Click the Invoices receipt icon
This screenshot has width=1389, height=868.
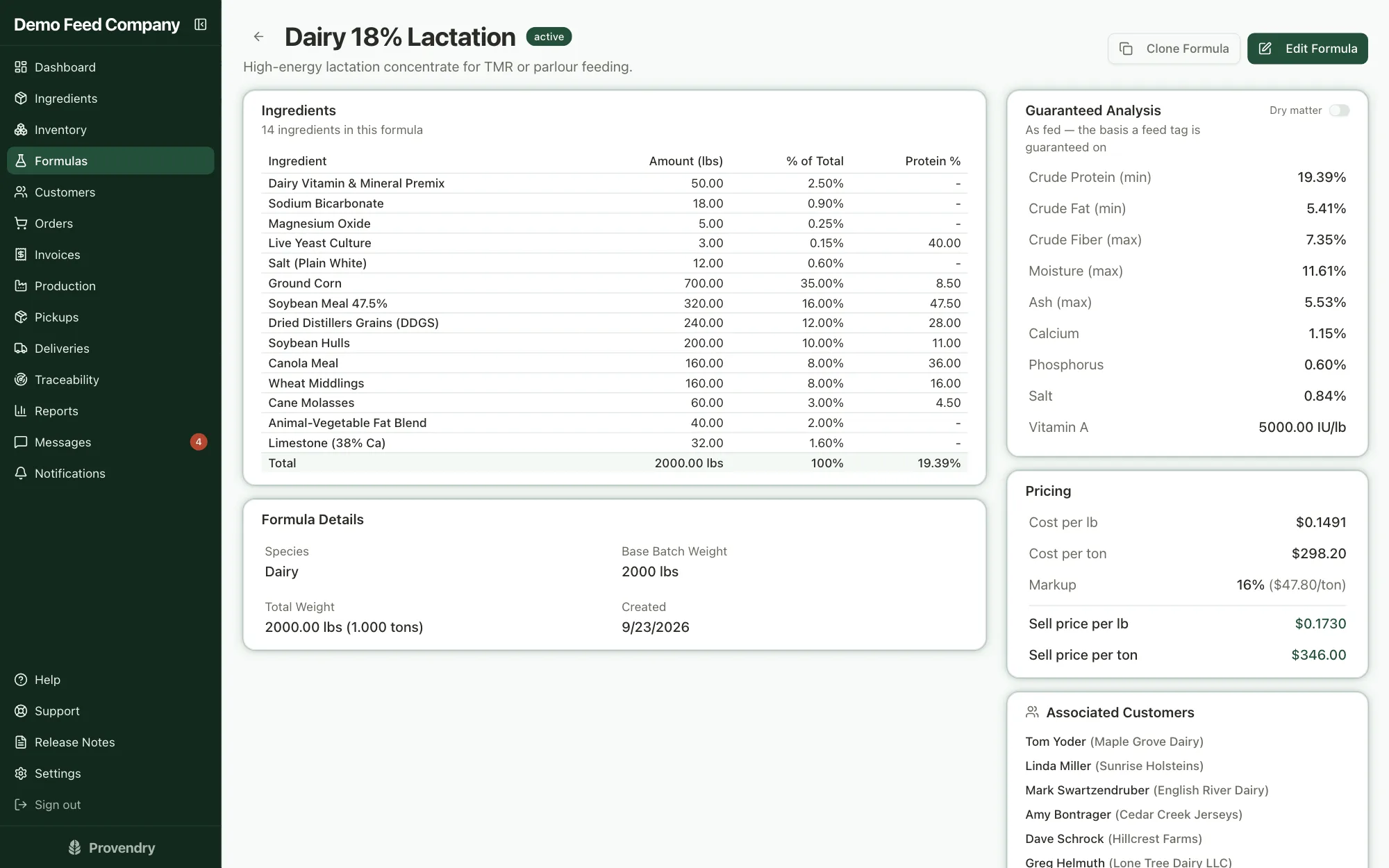[21, 255]
